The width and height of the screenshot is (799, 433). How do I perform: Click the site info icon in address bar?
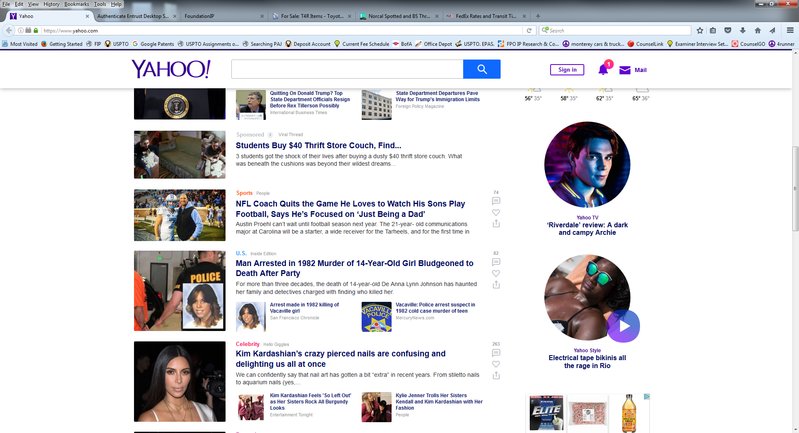pyautogui.click(x=21, y=31)
